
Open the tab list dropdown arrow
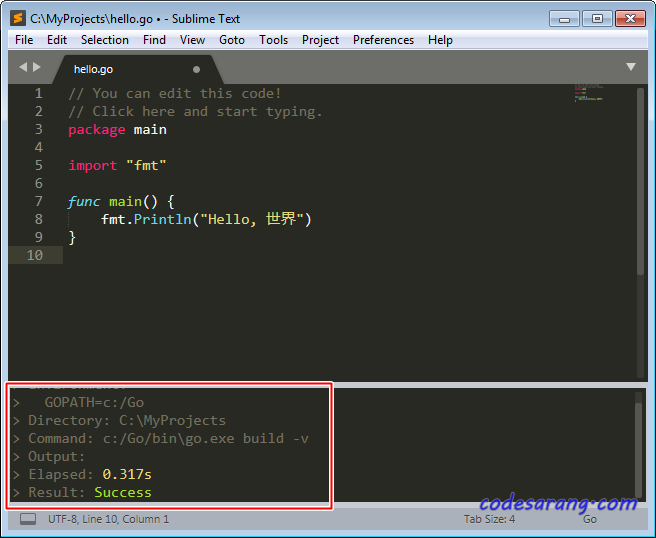click(x=631, y=67)
